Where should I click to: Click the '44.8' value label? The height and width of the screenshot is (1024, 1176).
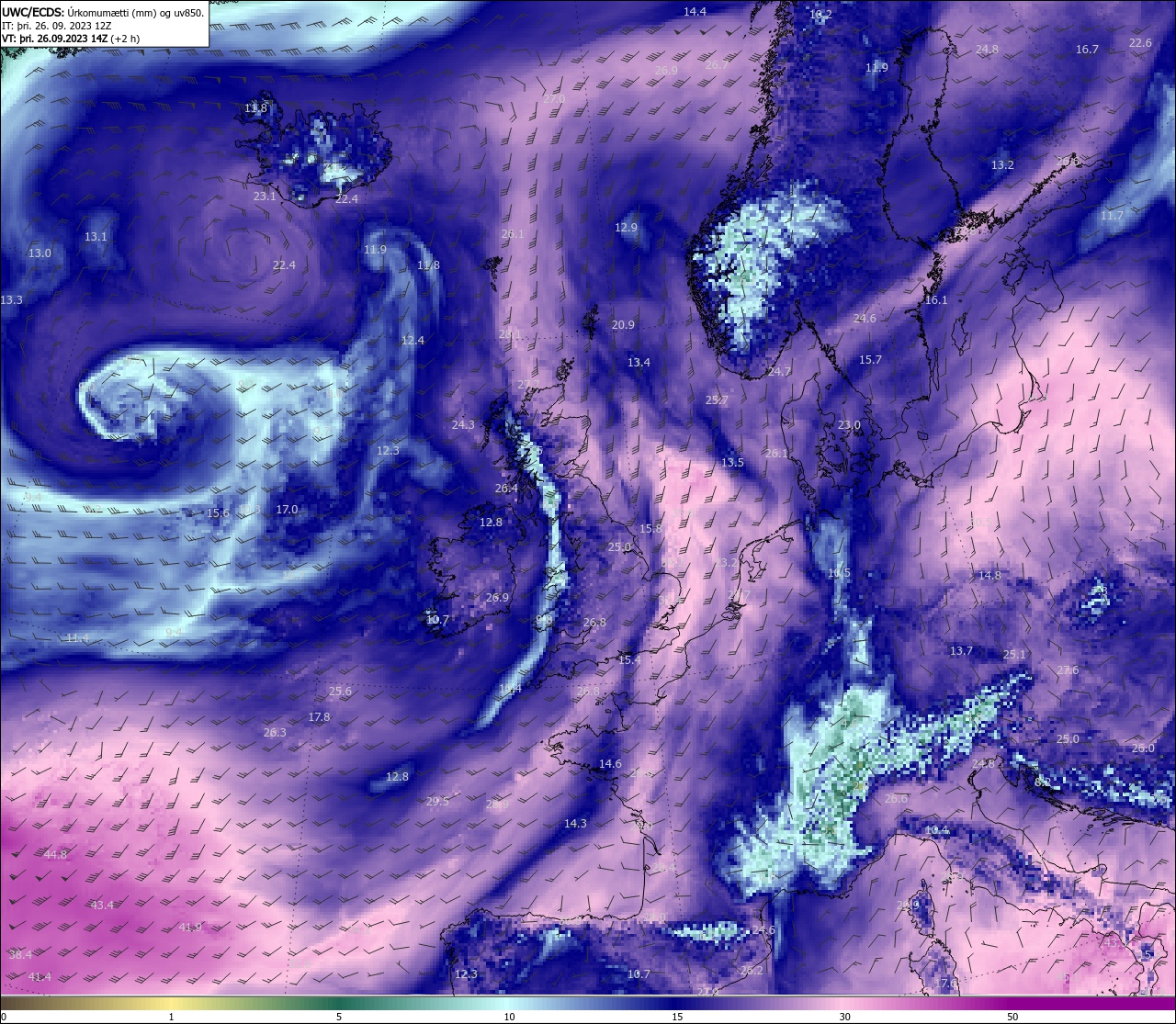pos(55,855)
